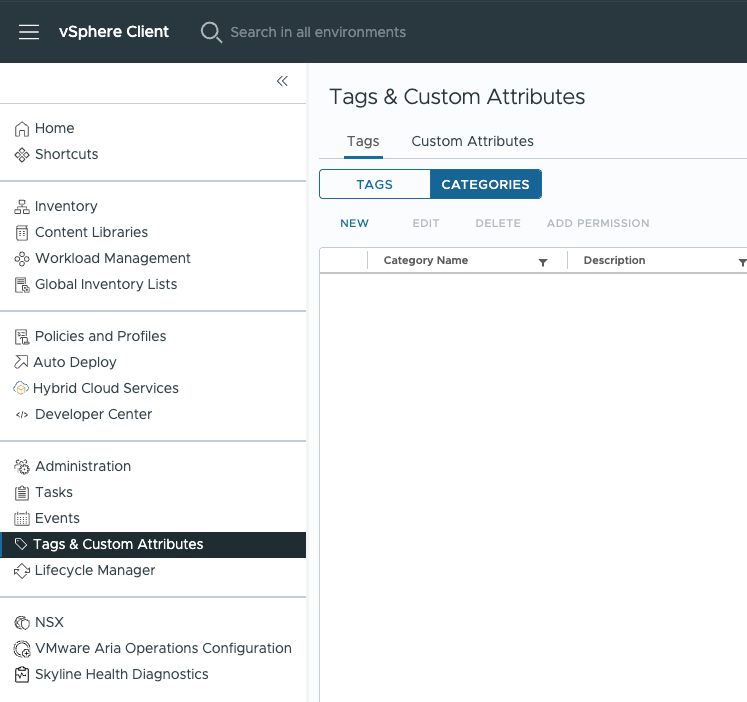Image resolution: width=747 pixels, height=702 pixels.
Task: Switch view to TAGS toggle
Action: [375, 185]
